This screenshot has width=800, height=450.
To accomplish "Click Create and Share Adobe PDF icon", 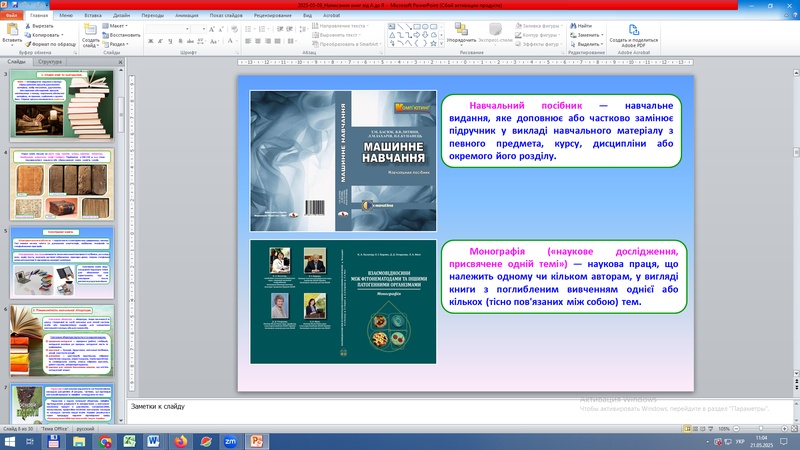I will pyautogui.click(x=633, y=30).
